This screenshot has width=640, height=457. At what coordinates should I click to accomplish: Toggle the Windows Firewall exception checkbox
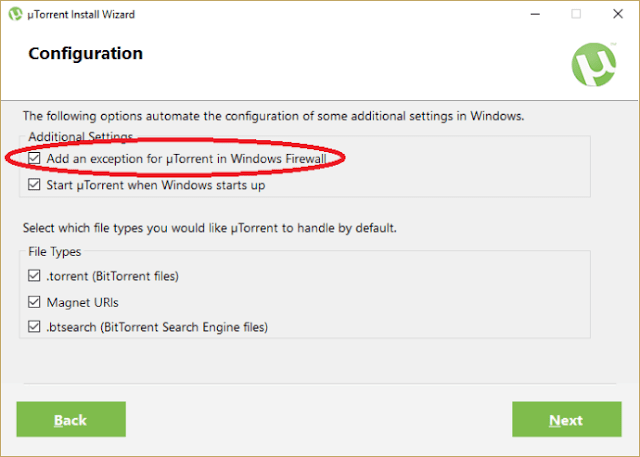(x=34, y=158)
